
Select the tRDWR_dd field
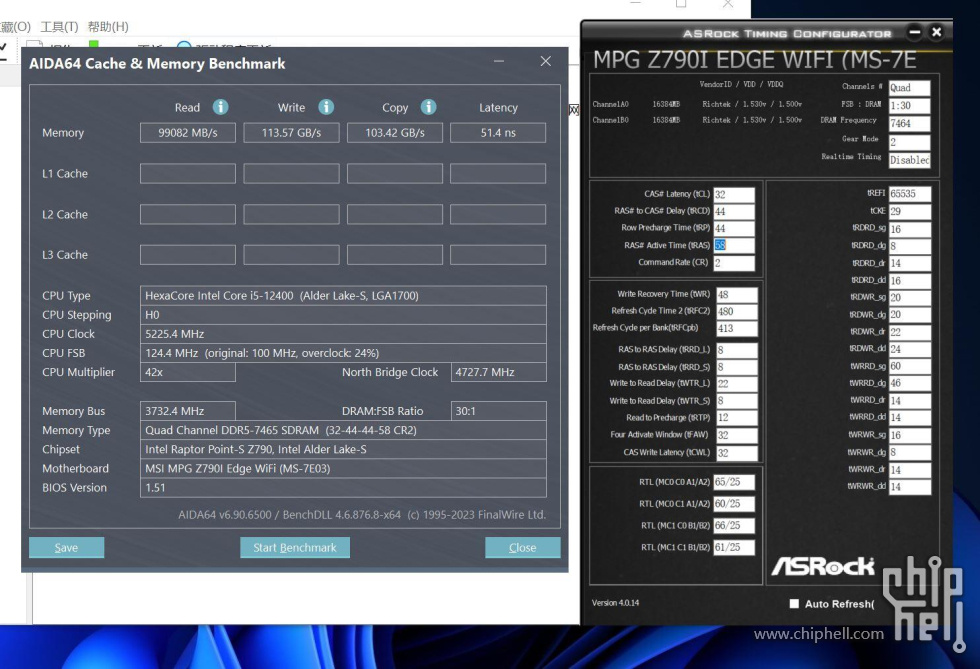910,349
